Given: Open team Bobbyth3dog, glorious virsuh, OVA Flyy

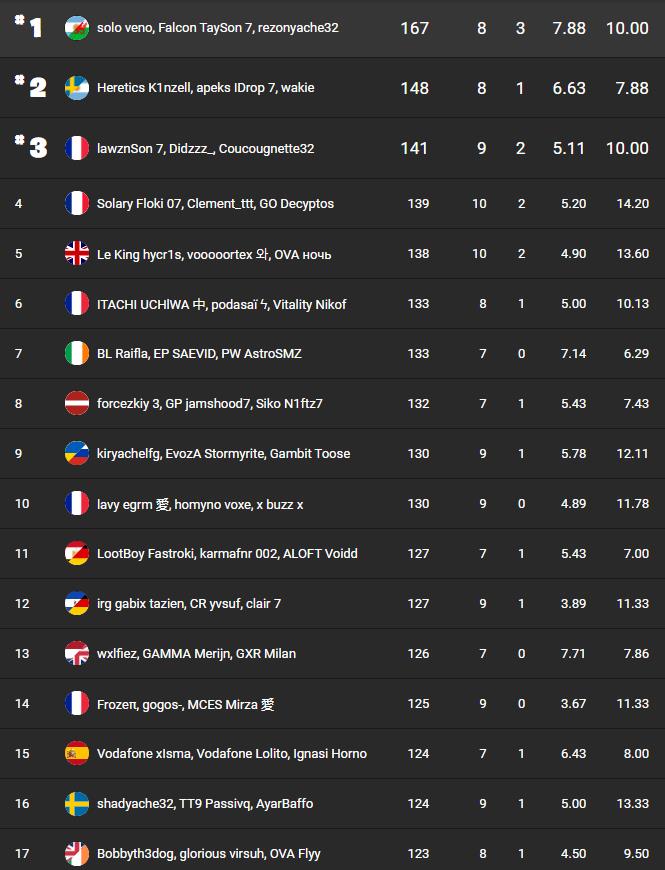Looking at the screenshot, I should click(208, 854).
